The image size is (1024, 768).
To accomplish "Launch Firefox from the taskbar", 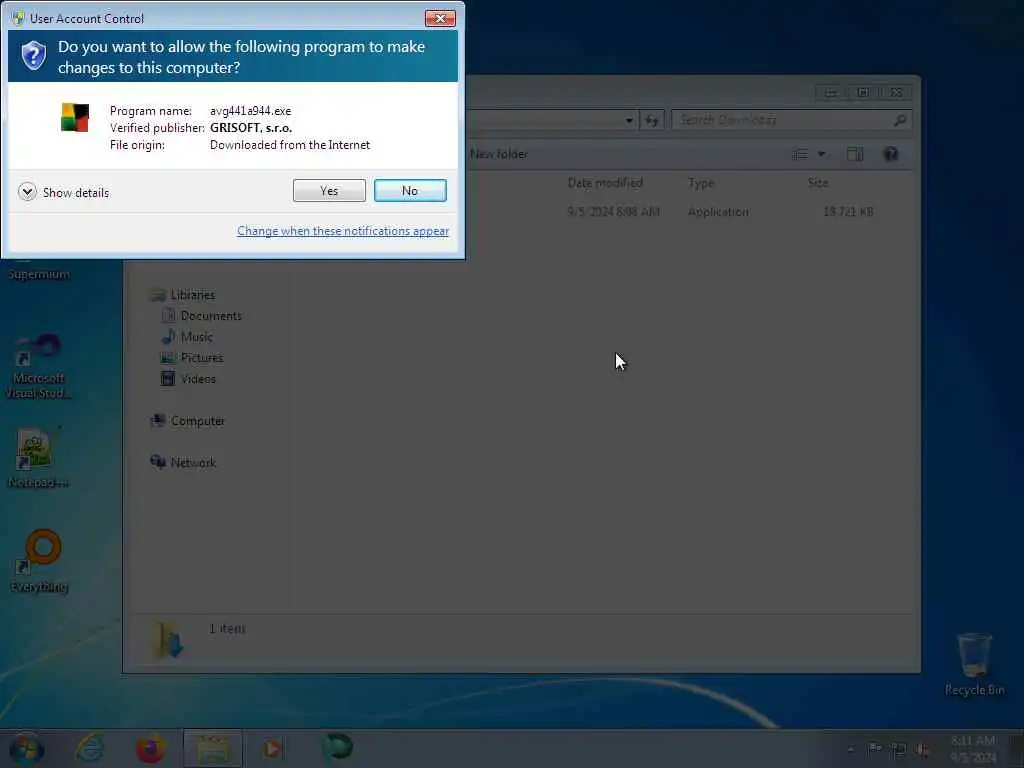I will pyautogui.click(x=150, y=748).
